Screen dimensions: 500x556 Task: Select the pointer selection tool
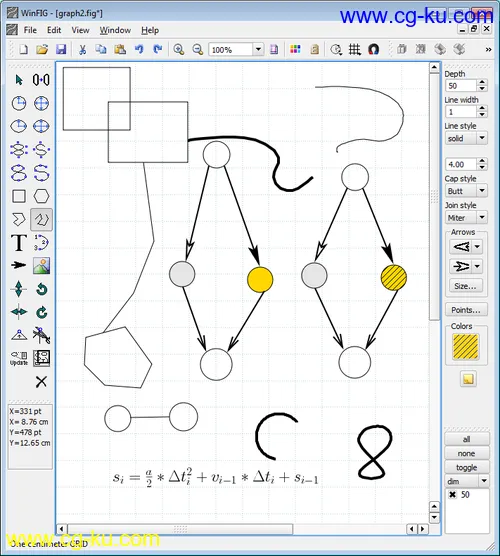pyautogui.click(x=19, y=80)
